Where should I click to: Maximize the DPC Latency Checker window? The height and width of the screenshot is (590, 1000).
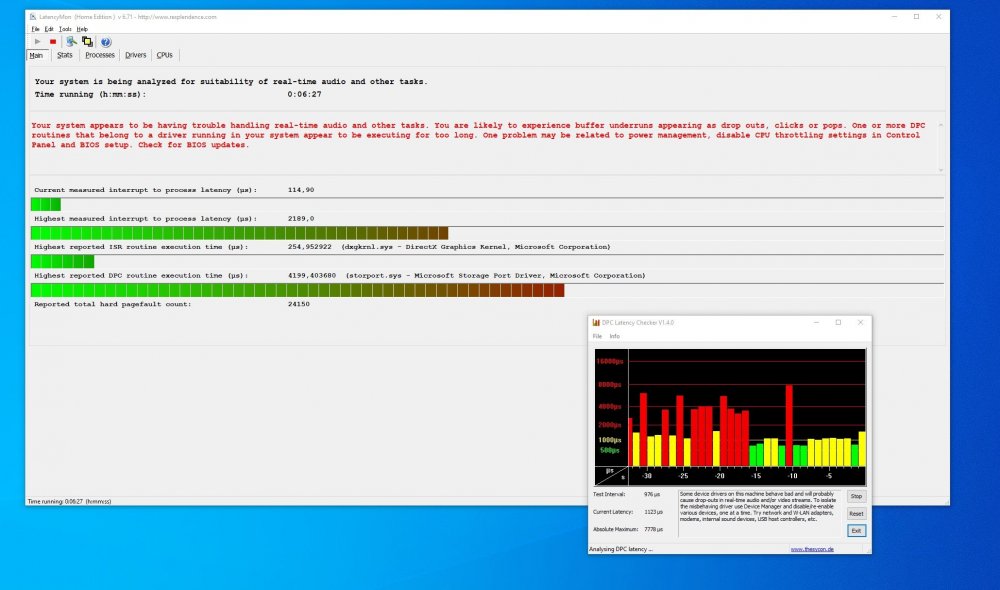pos(838,323)
